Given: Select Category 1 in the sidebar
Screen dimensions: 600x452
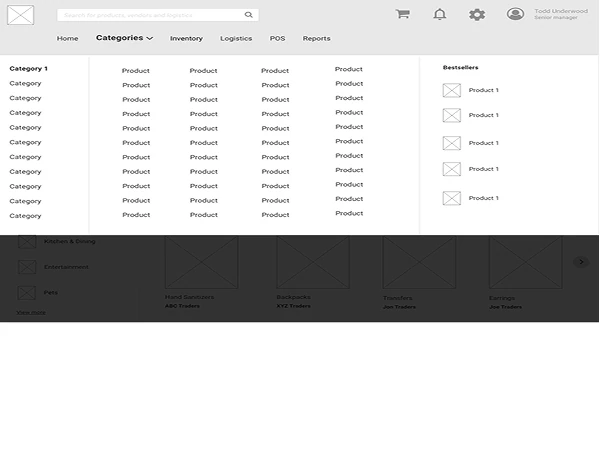Looking at the screenshot, I should [28, 69].
